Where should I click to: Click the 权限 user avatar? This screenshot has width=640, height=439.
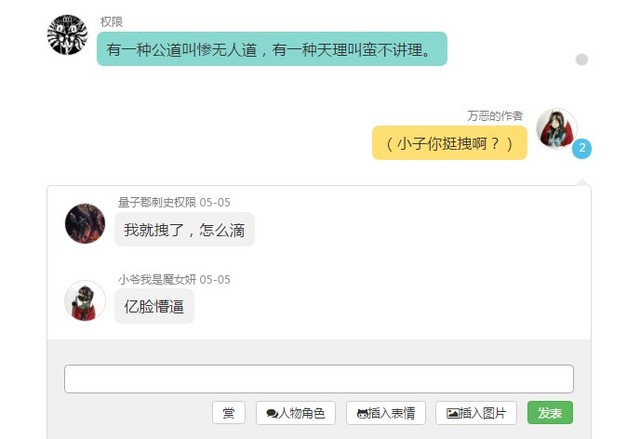click(x=67, y=35)
